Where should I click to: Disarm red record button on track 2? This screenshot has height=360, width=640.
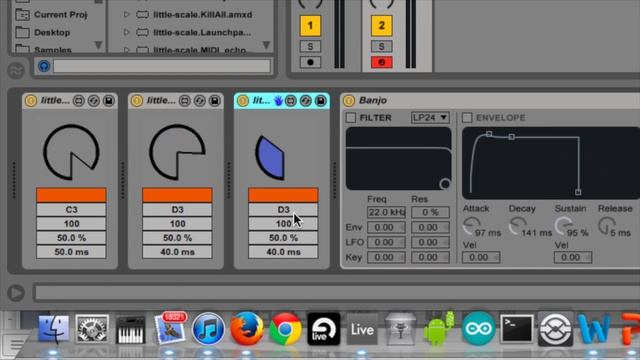pos(382,62)
